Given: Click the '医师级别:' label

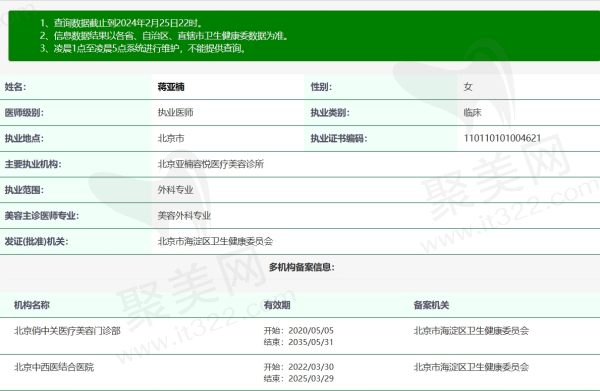Looking at the screenshot, I should [24, 112].
